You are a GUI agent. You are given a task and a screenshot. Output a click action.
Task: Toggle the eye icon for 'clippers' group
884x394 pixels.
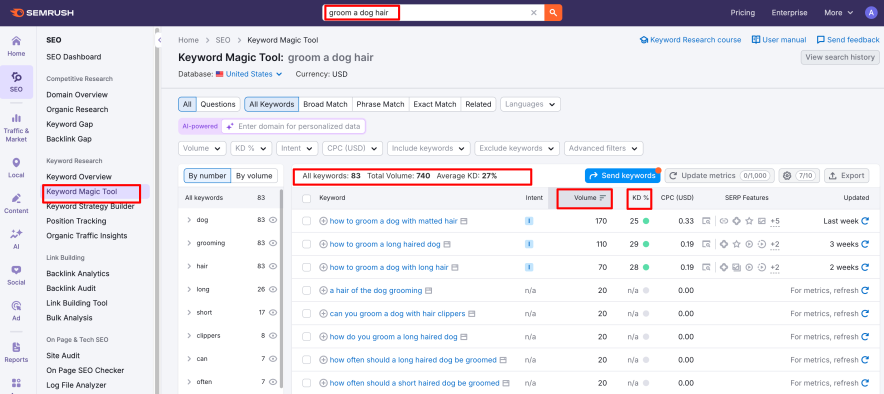pyautogui.click(x=273, y=335)
